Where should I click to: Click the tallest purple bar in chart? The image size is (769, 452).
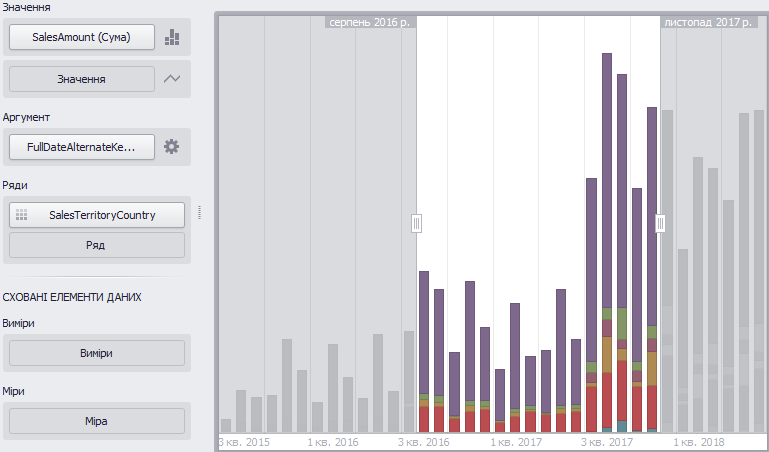point(607,180)
